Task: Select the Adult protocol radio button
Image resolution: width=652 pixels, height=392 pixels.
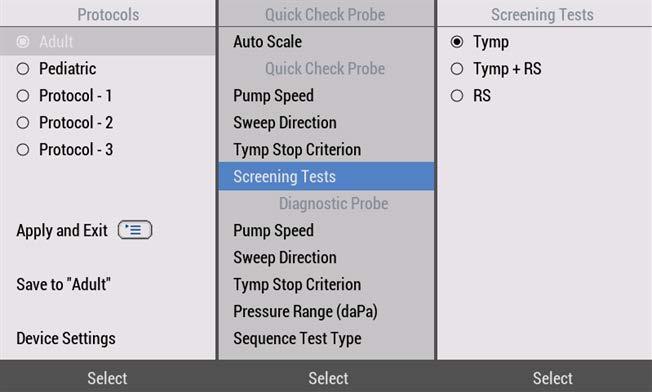Action: pyautogui.click(x=23, y=42)
